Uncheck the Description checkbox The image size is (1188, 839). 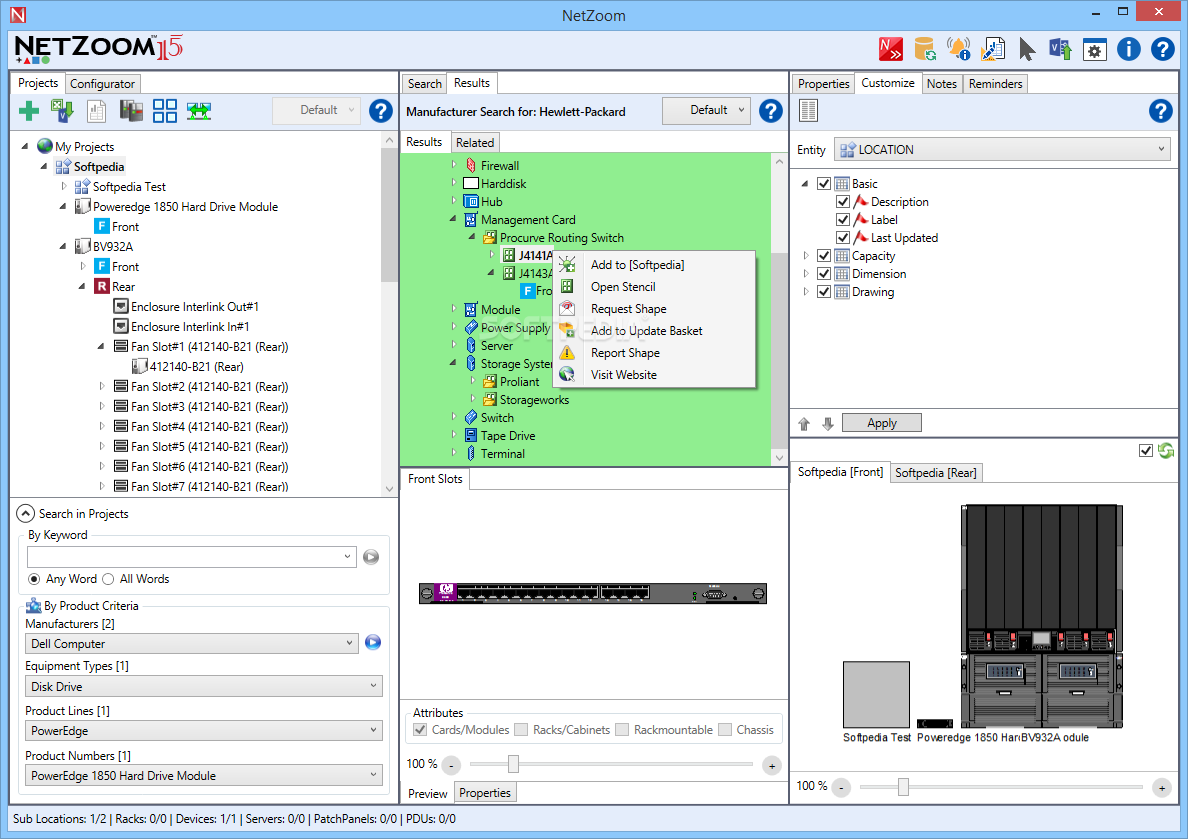843,202
